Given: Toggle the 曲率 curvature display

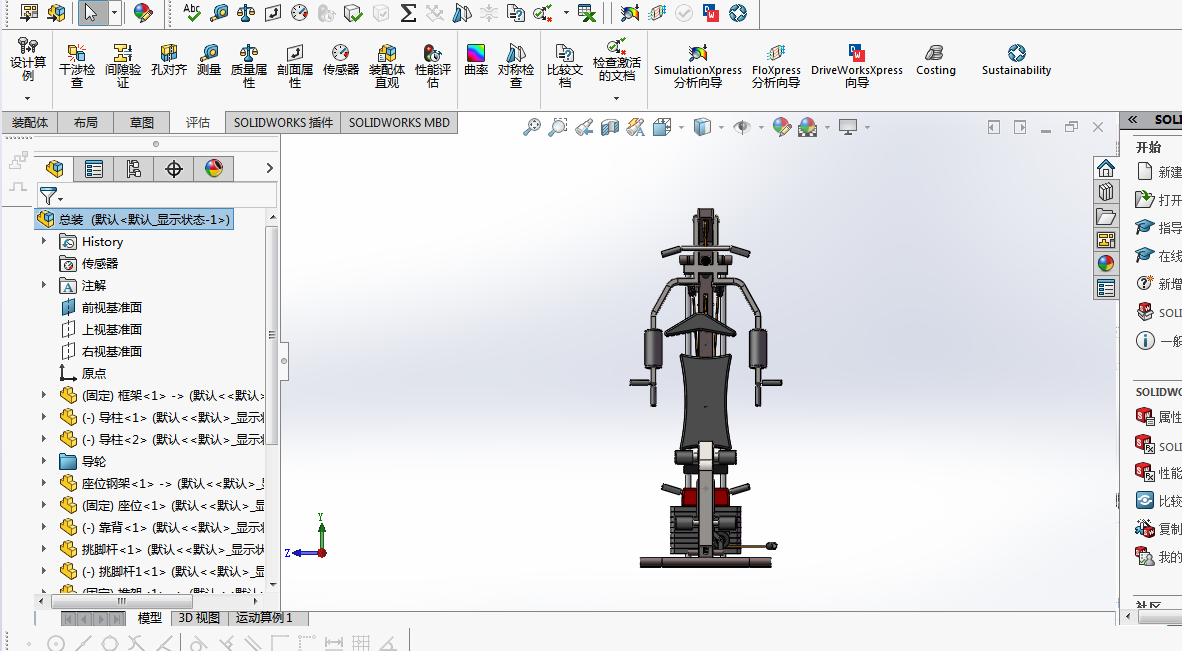Looking at the screenshot, I should coord(476,60).
